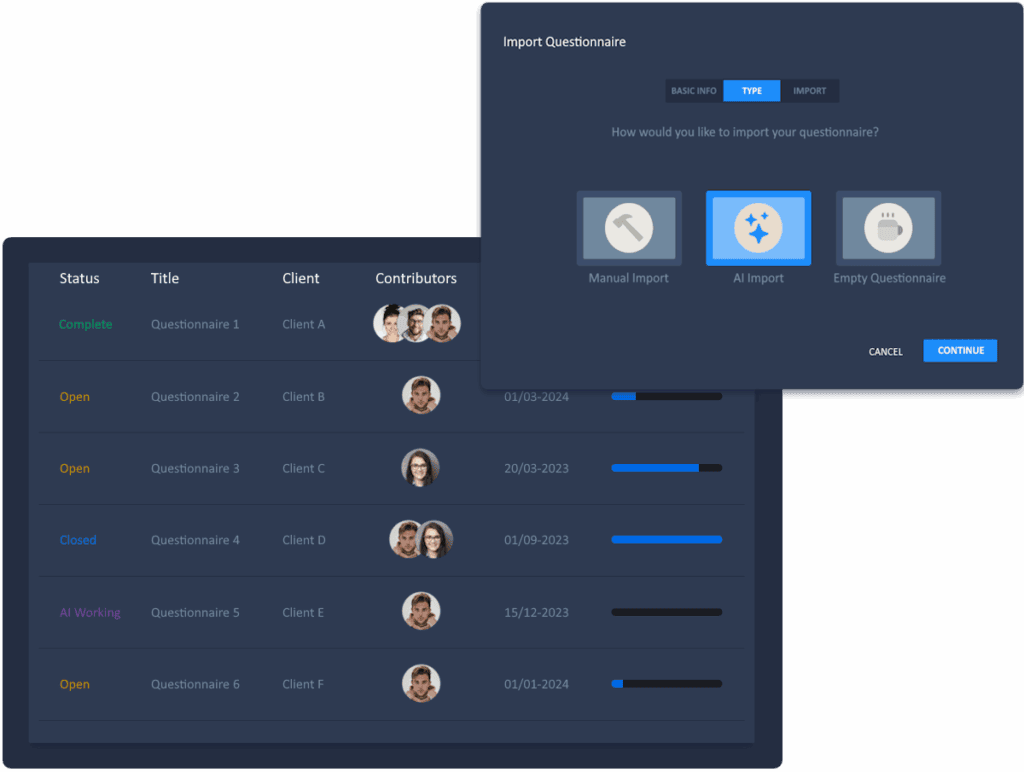Click the AI Working status label
Image resolution: width=1024 pixels, height=772 pixels.
pyautogui.click(x=90, y=613)
